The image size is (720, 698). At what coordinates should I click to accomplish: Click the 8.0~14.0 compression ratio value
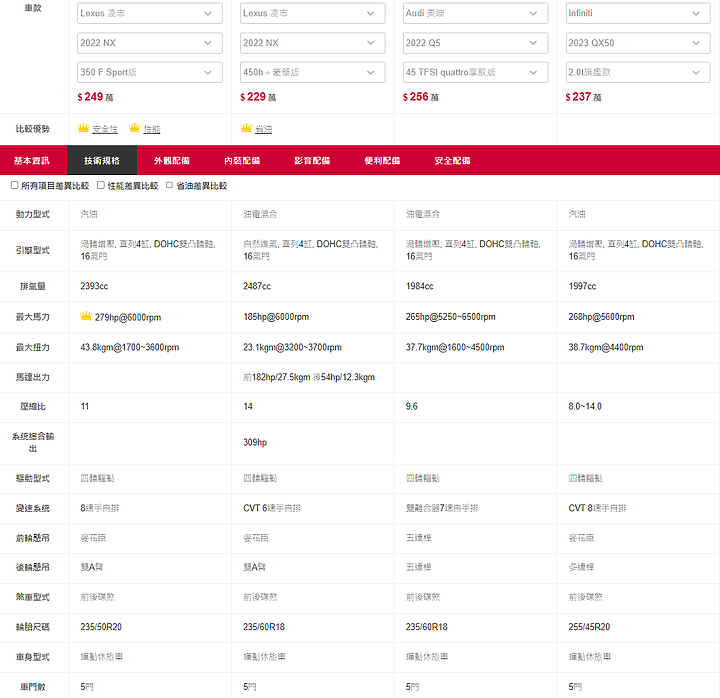(585, 406)
